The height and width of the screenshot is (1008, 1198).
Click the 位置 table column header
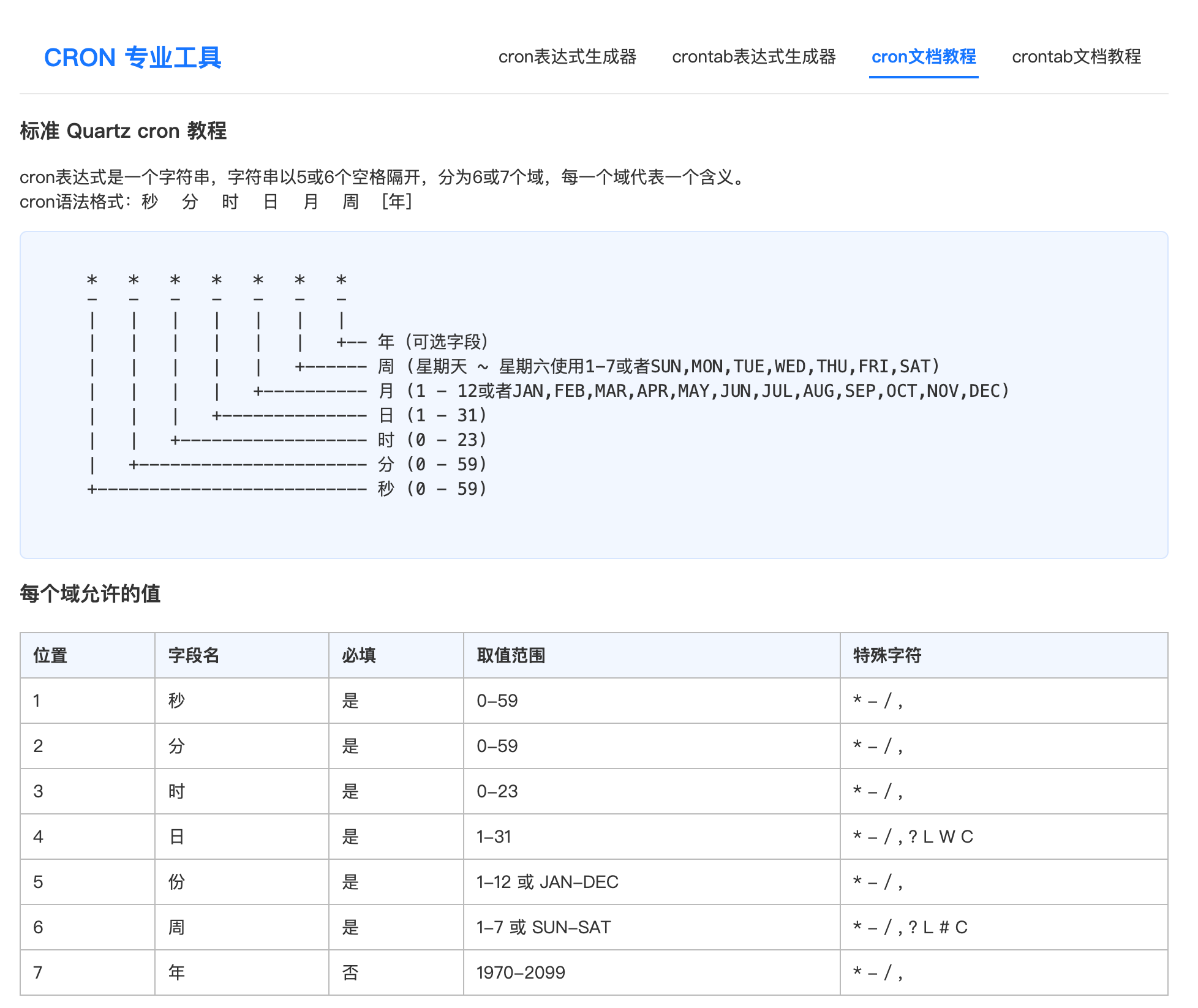50,655
